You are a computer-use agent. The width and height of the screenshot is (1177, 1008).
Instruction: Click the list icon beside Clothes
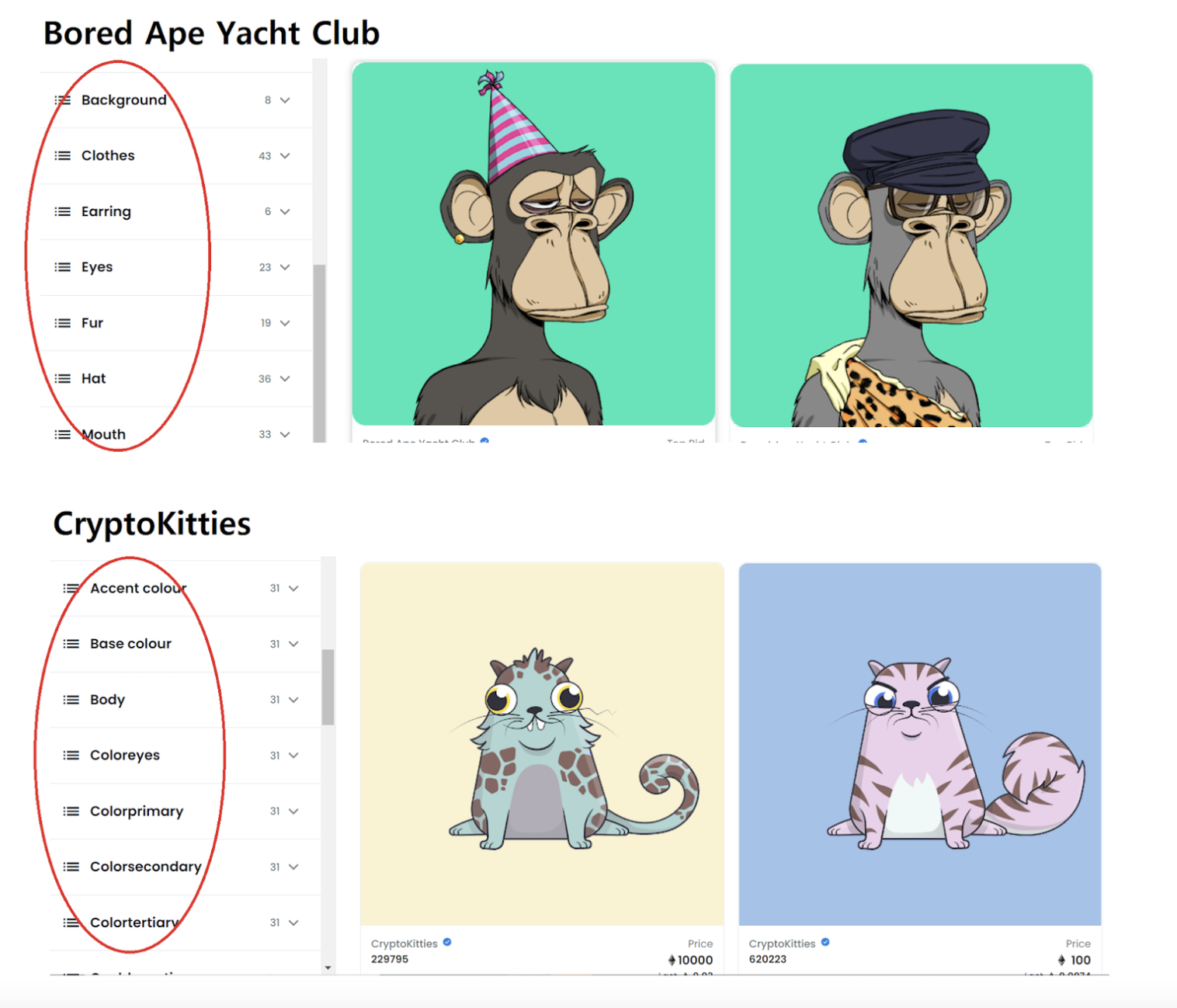pyautogui.click(x=63, y=156)
